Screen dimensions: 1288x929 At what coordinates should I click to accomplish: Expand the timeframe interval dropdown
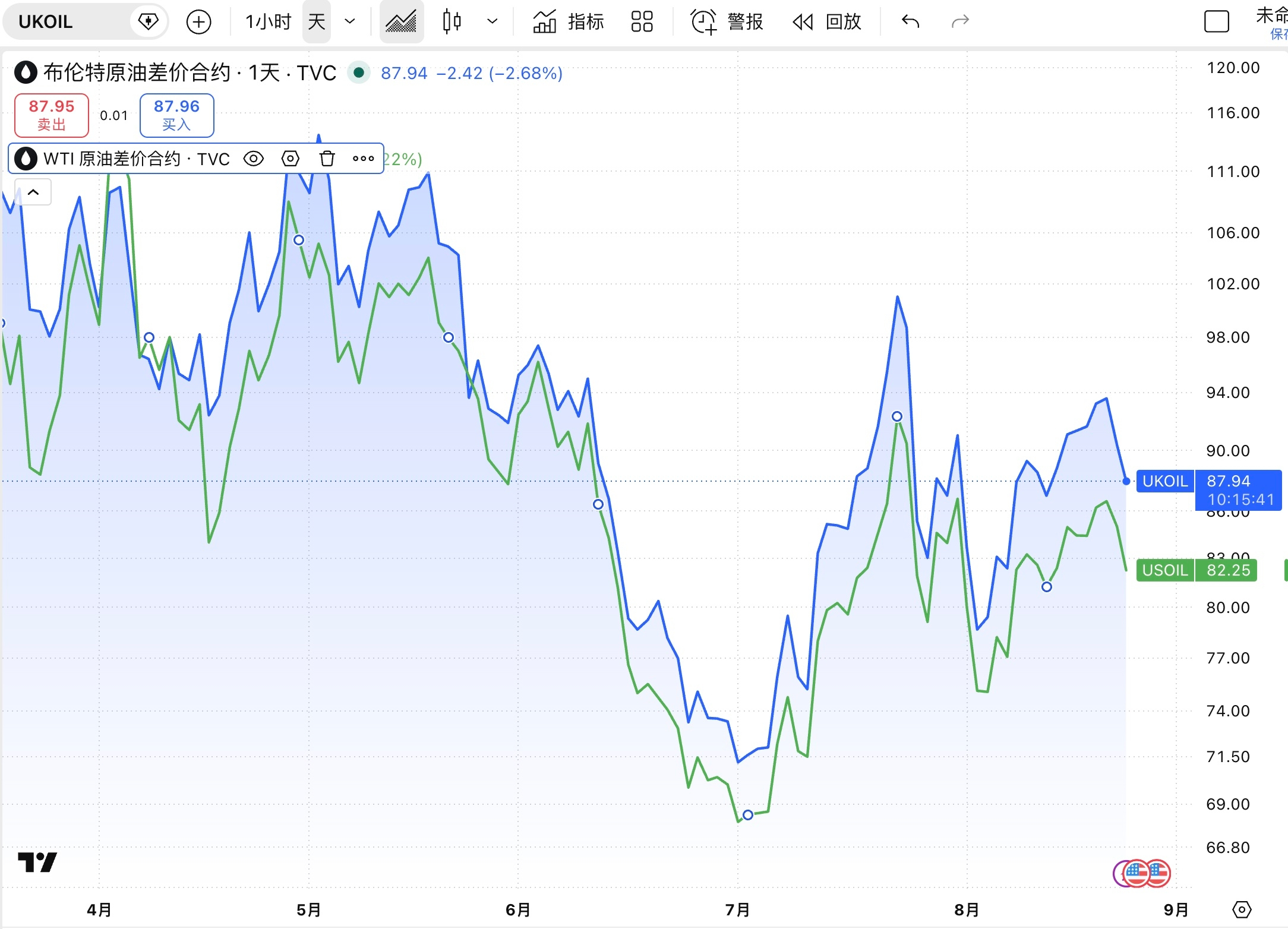click(x=350, y=22)
